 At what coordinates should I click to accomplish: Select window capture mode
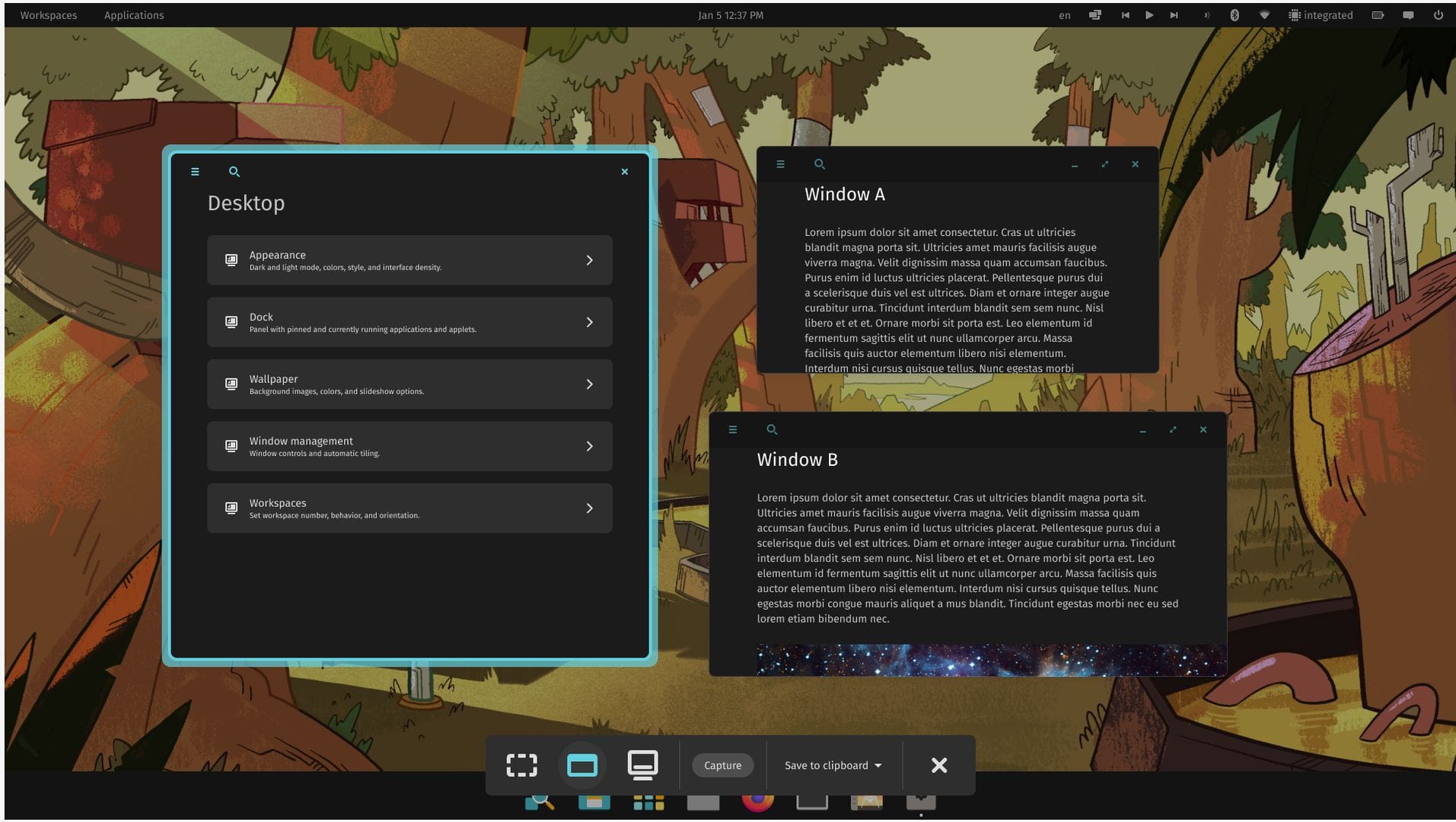click(582, 765)
